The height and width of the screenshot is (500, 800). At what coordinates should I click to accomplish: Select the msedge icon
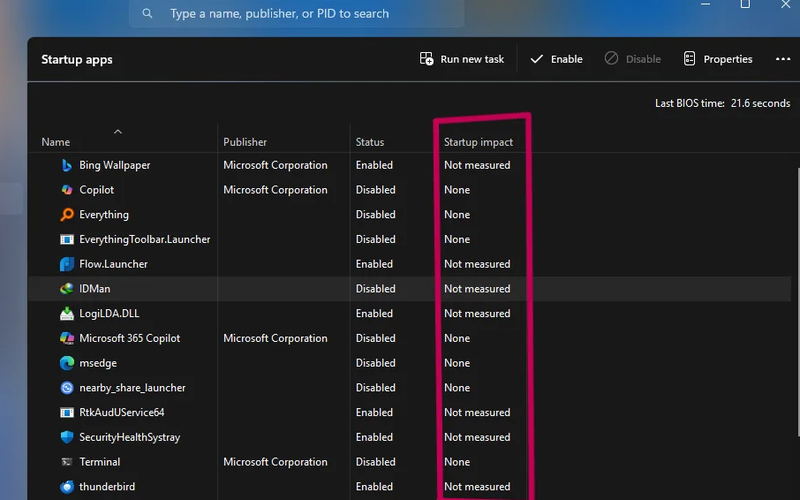[x=67, y=363]
